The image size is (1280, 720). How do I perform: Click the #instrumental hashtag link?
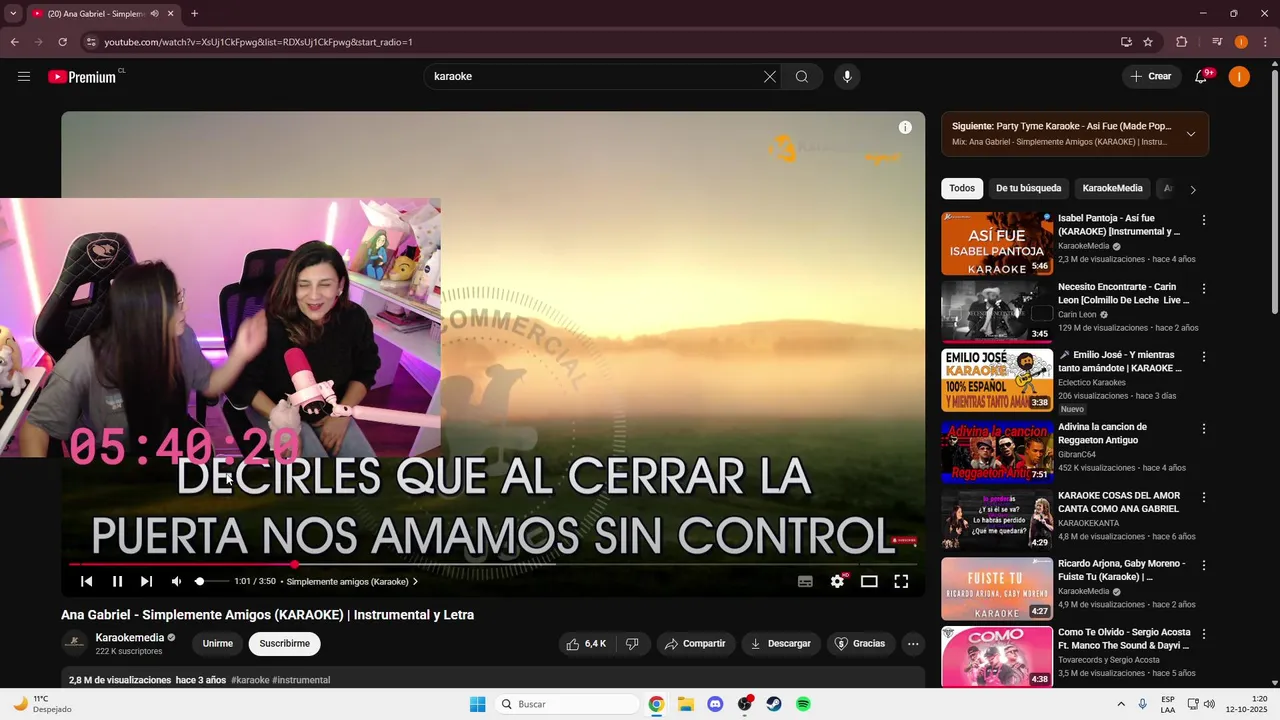(301, 680)
